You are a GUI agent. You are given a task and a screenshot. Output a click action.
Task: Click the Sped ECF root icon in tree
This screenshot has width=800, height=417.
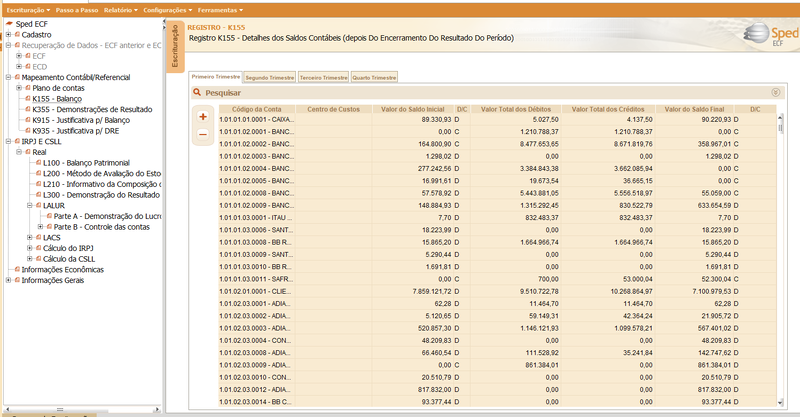coord(9,23)
